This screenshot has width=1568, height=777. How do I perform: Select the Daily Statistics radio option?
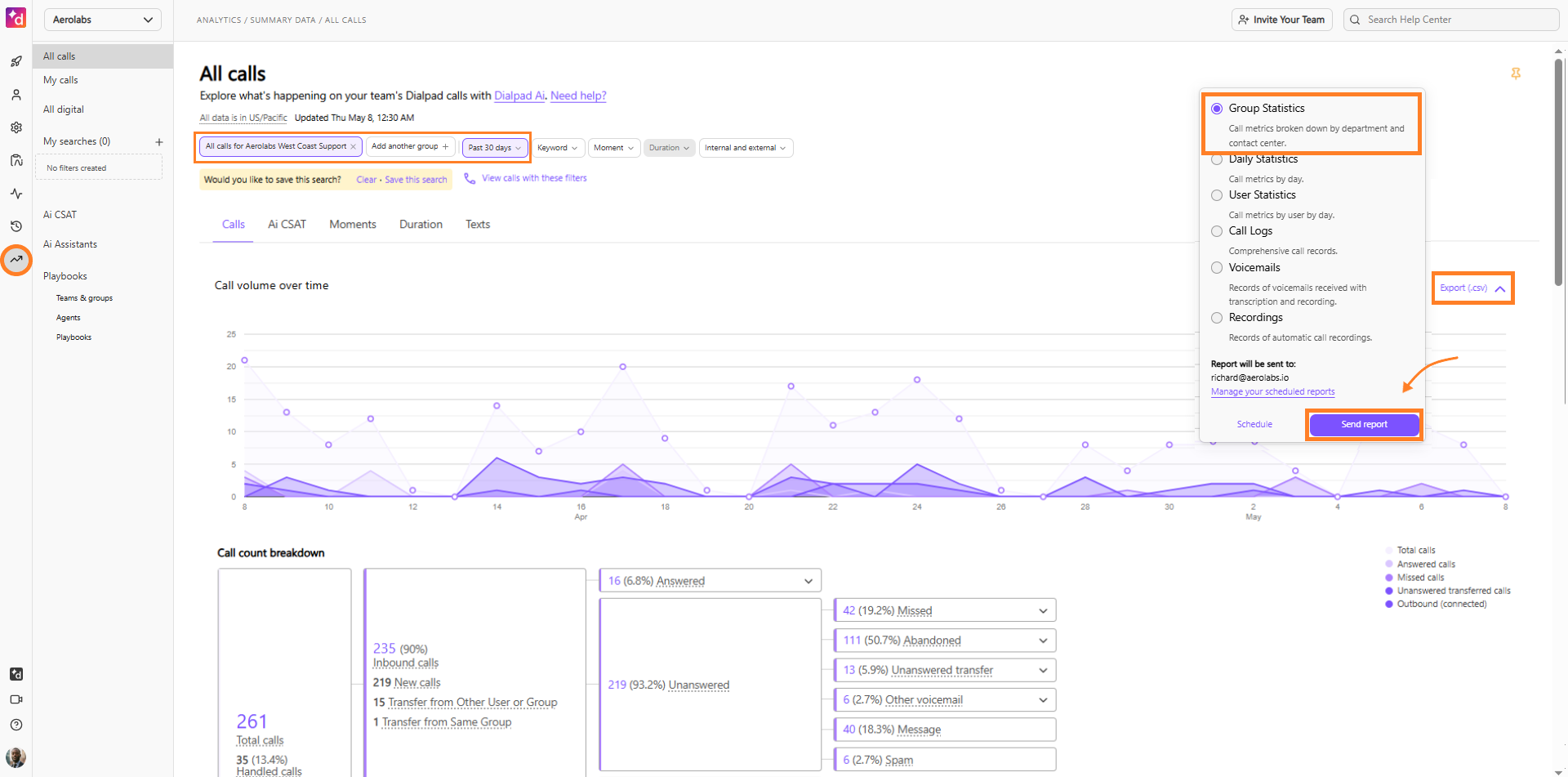(1217, 159)
